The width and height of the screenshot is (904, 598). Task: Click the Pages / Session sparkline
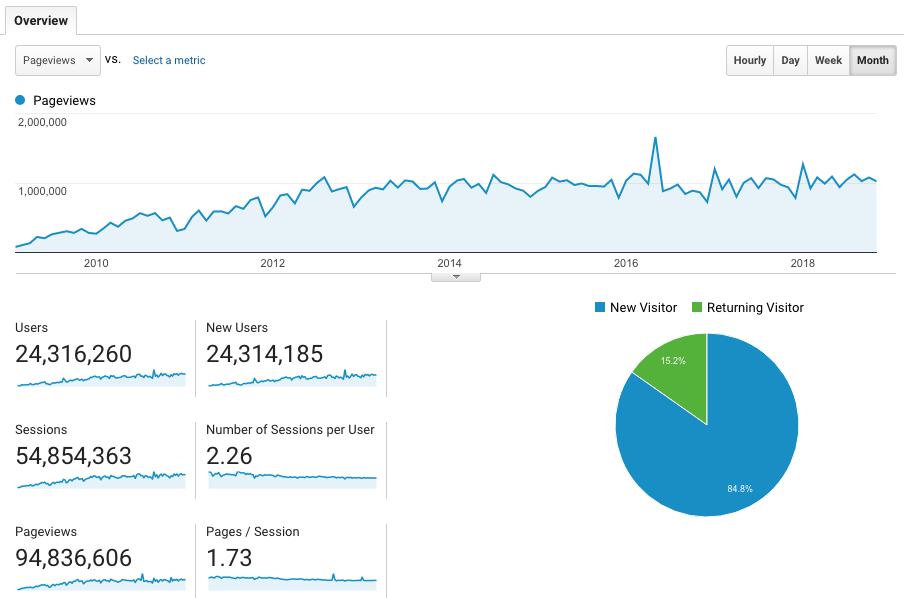pos(291,579)
